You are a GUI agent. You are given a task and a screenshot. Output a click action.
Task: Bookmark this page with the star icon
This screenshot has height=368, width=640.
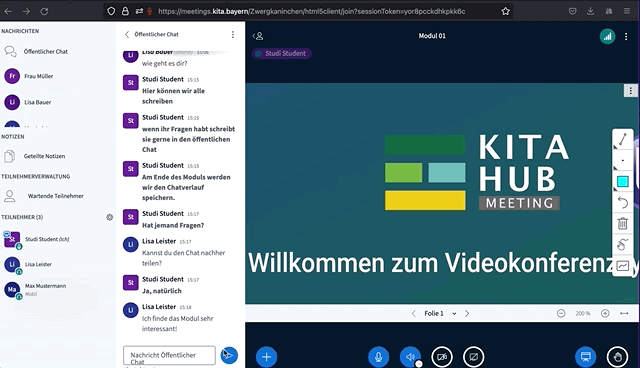[x=505, y=11]
